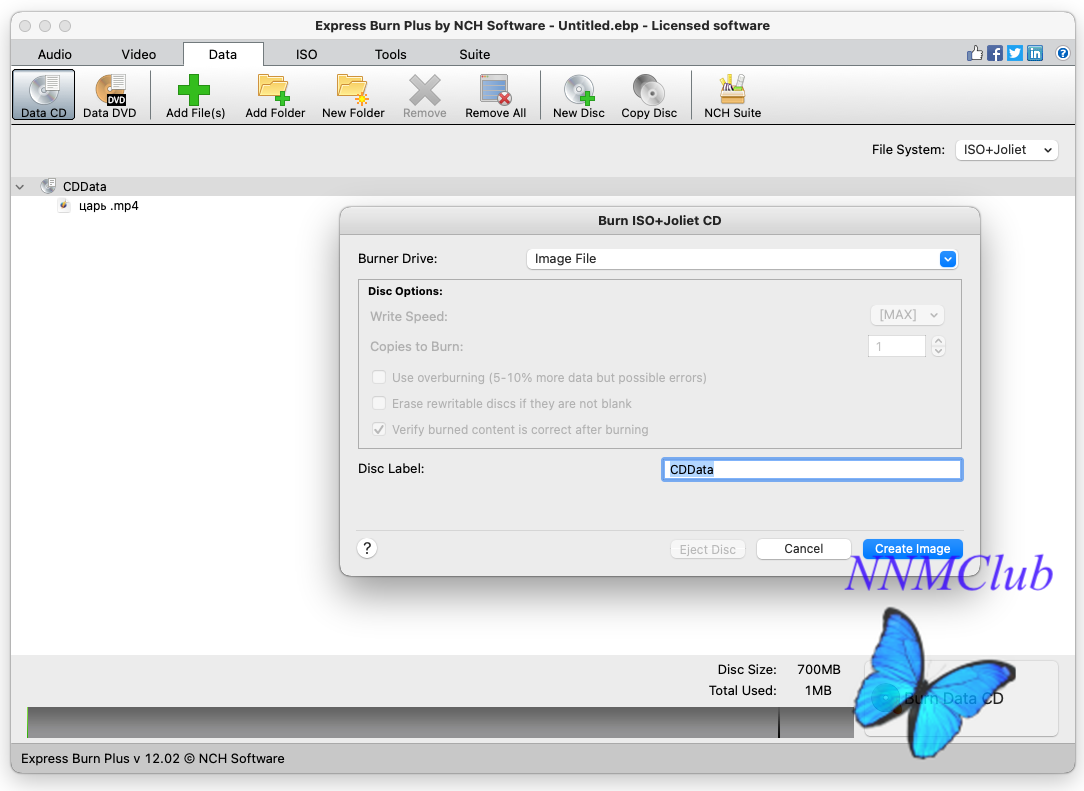
Task: Click the Total Used 1MB value
Action: 818,690
